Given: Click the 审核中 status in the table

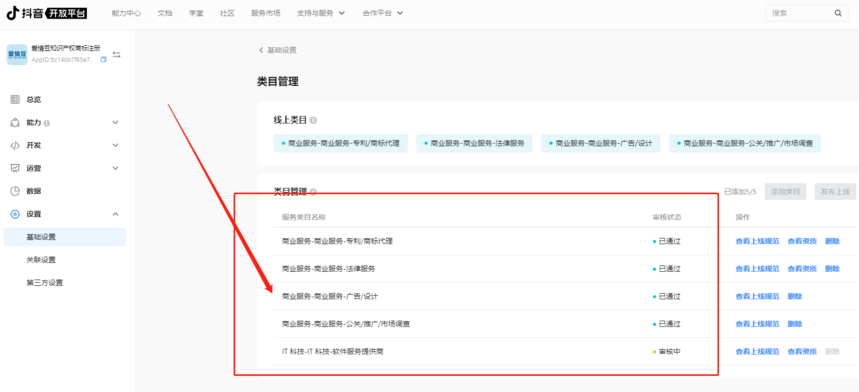Looking at the screenshot, I should [x=667, y=351].
